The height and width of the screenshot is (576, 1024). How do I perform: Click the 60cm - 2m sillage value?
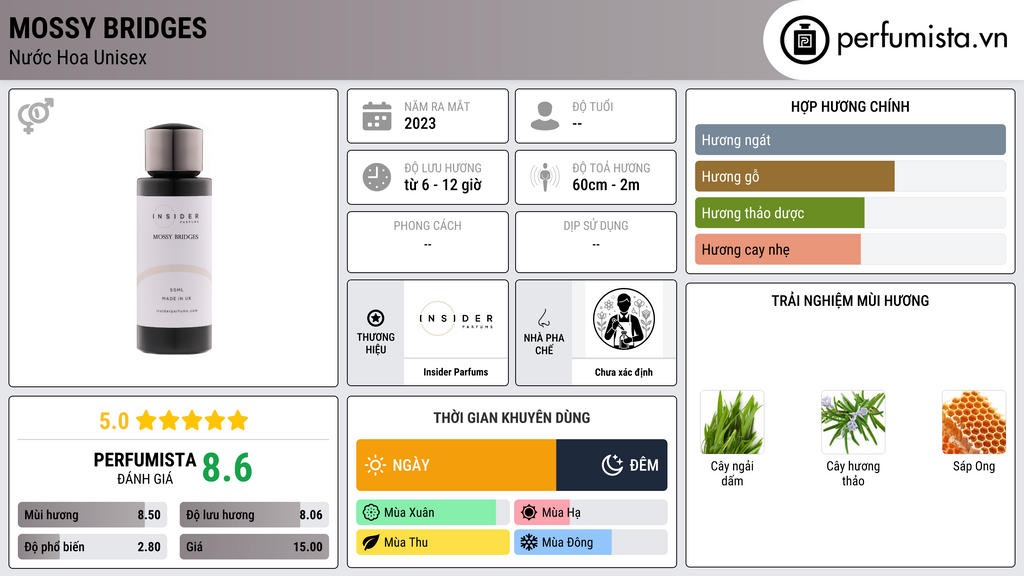click(x=606, y=185)
